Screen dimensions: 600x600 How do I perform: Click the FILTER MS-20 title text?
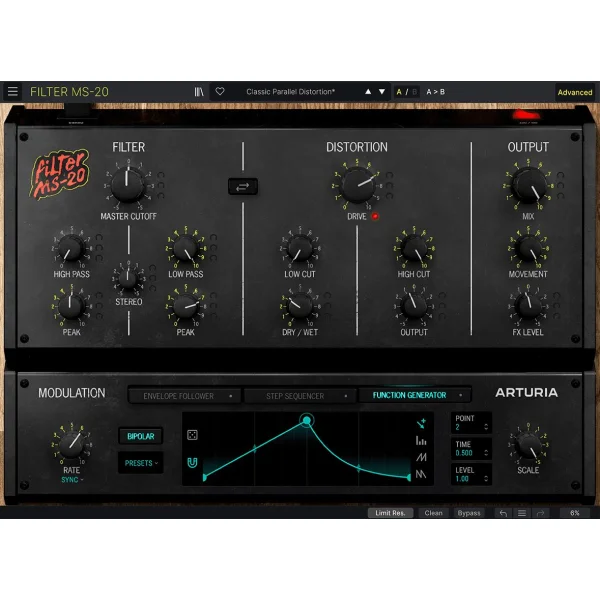[69, 92]
